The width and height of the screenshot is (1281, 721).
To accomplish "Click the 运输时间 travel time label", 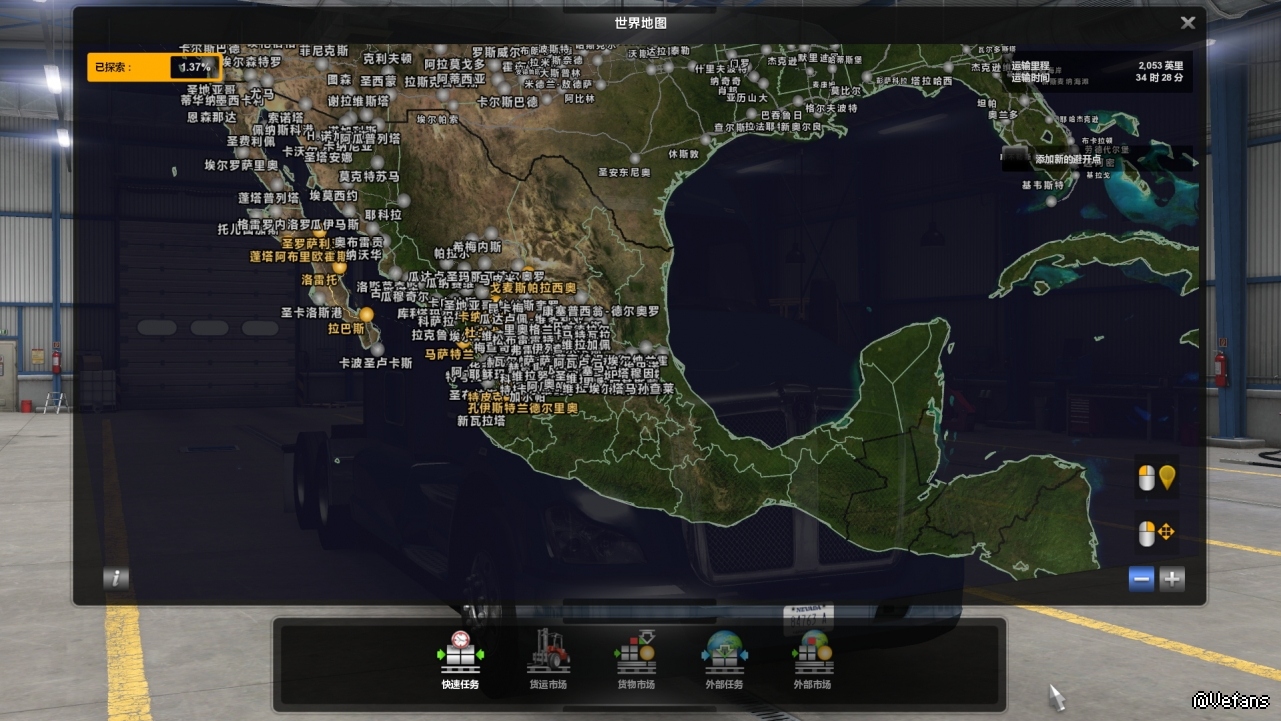I will coord(1030,77).
